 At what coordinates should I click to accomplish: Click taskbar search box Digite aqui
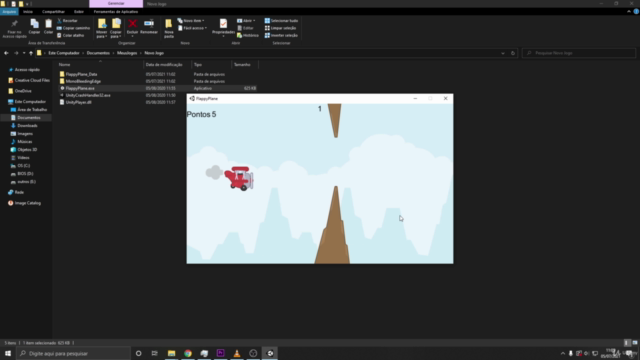74,353
